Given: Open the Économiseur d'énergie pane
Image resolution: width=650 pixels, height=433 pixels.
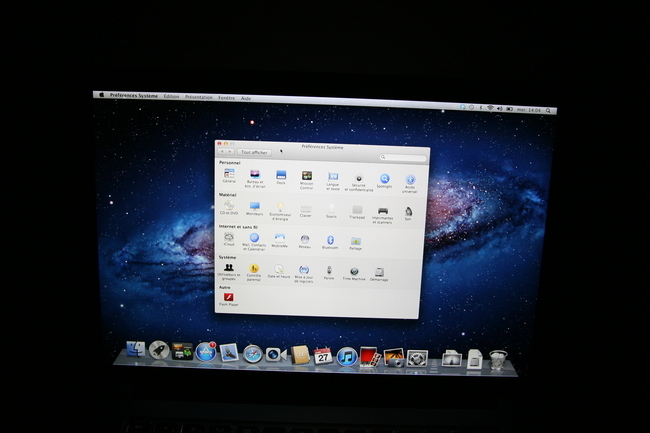Looking at the screenshot, I should tap(280, 211).
